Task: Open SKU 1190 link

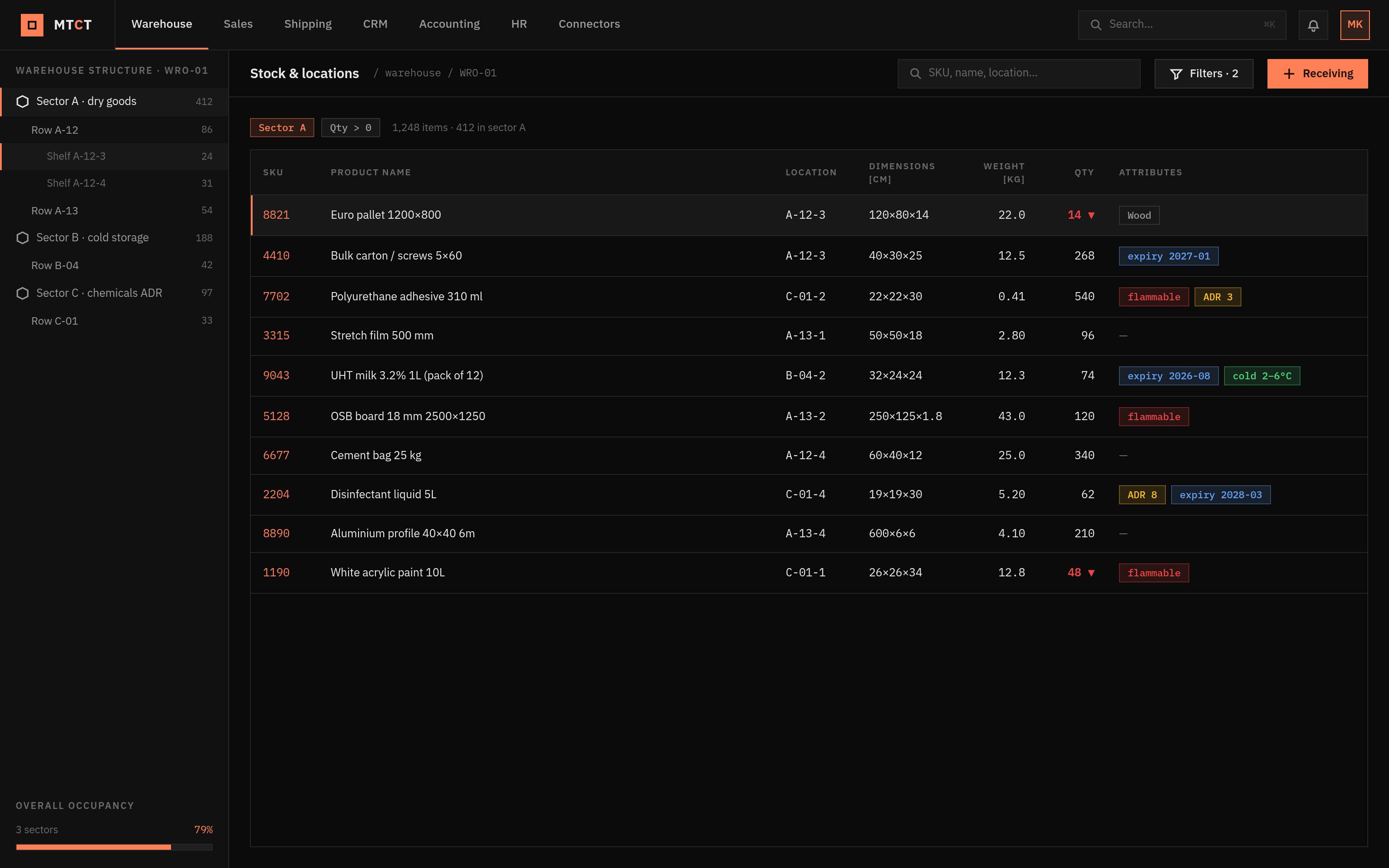Action: click(276, 572)
